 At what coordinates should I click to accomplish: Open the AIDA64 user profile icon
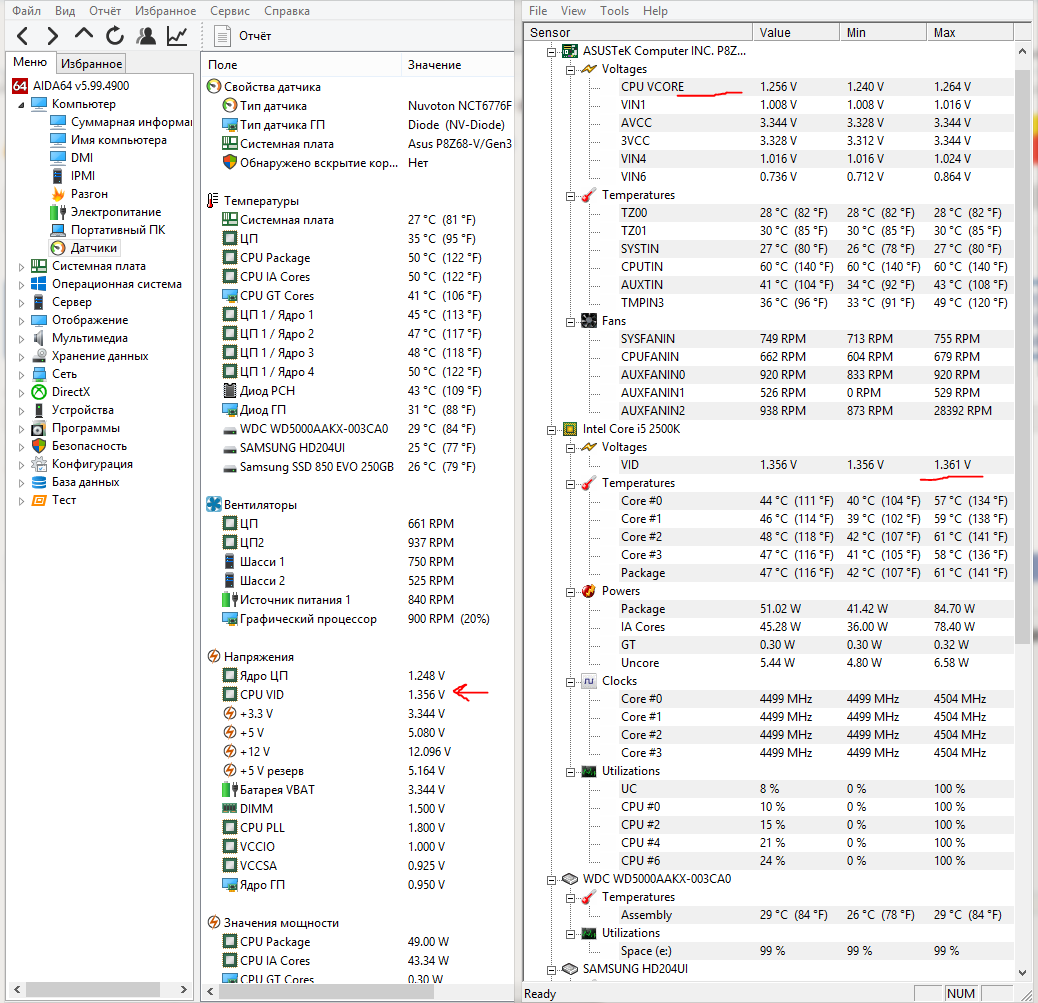click(x=146, y=36)
